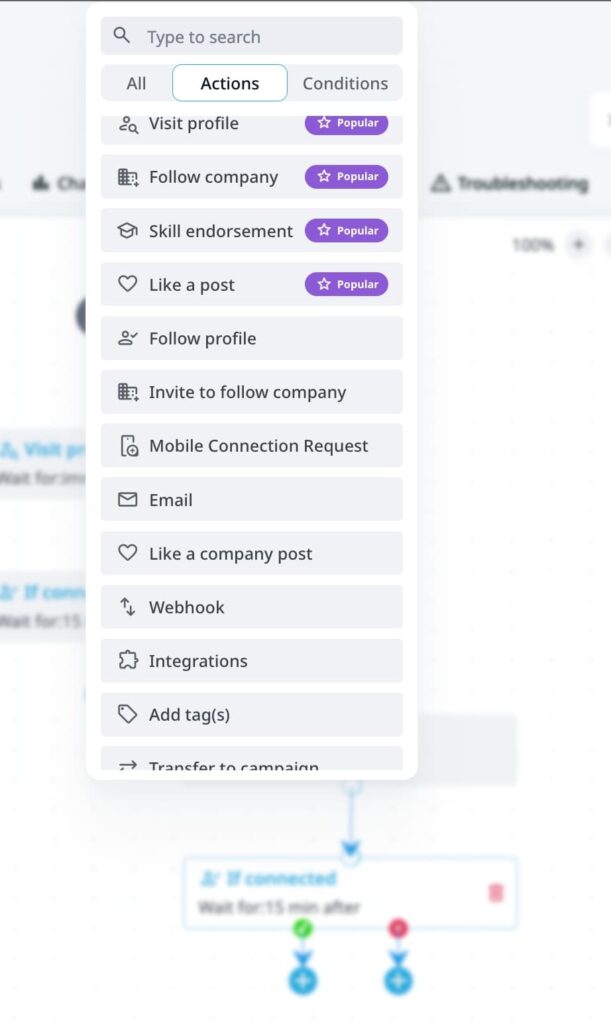Screen dimensions: 611x1024
Task: Delete the If connected step via trash icon
Action: click(x=495, y=895)
